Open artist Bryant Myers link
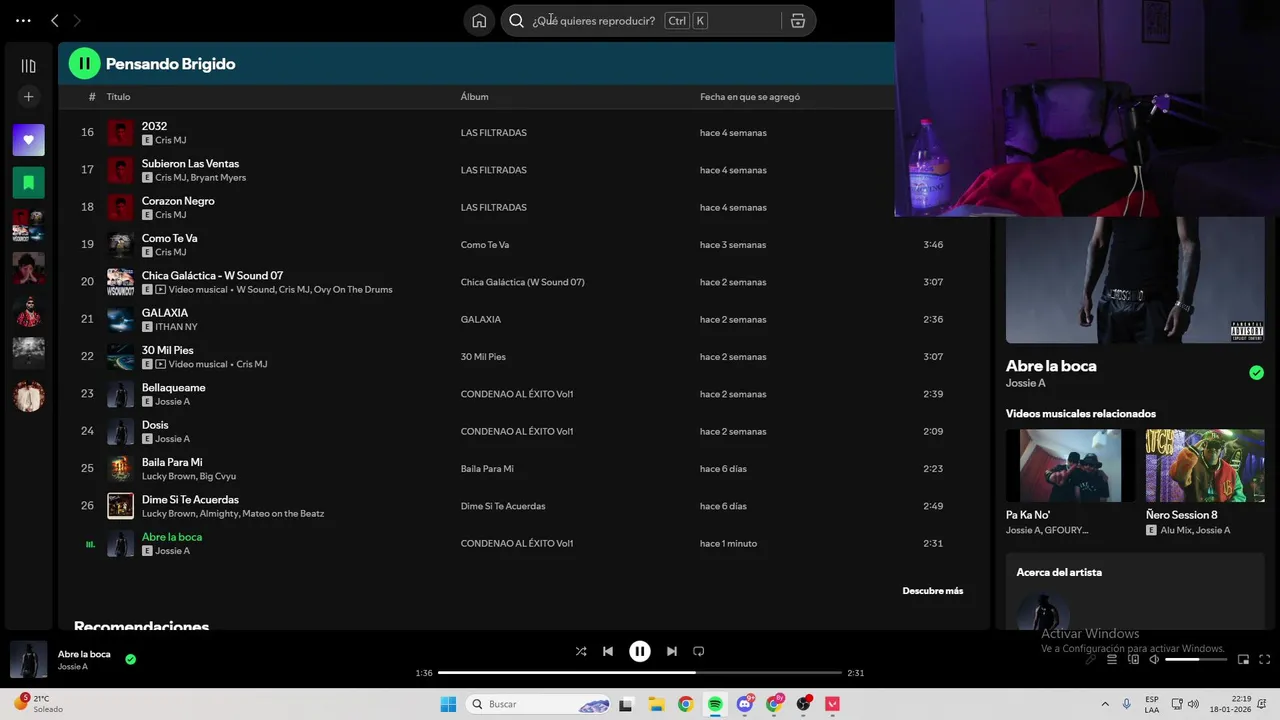1280x720 pixels. [218, 178]
